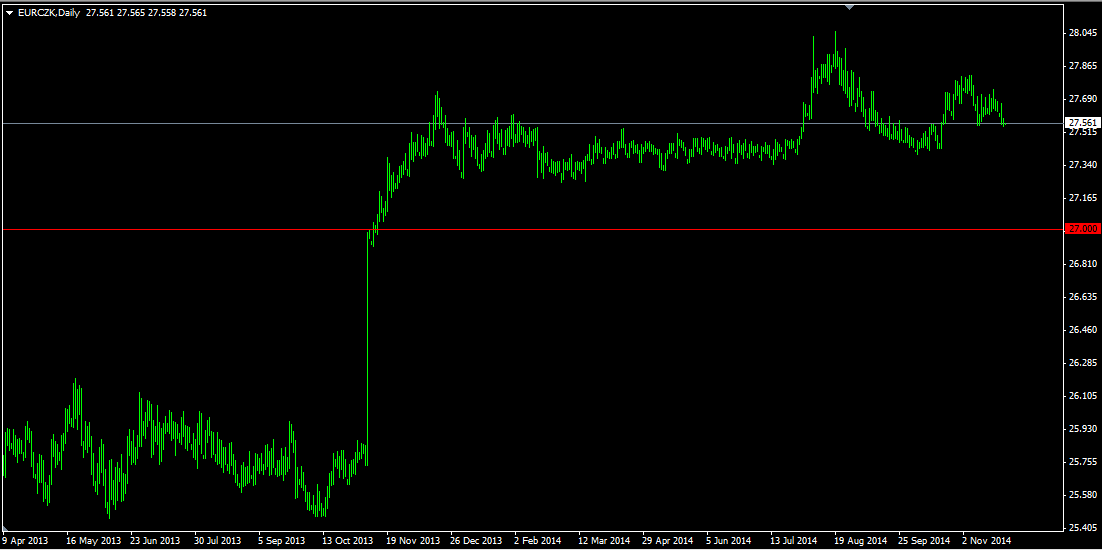Click the 19 Nov 2013 date label

[x=413, y=542]
